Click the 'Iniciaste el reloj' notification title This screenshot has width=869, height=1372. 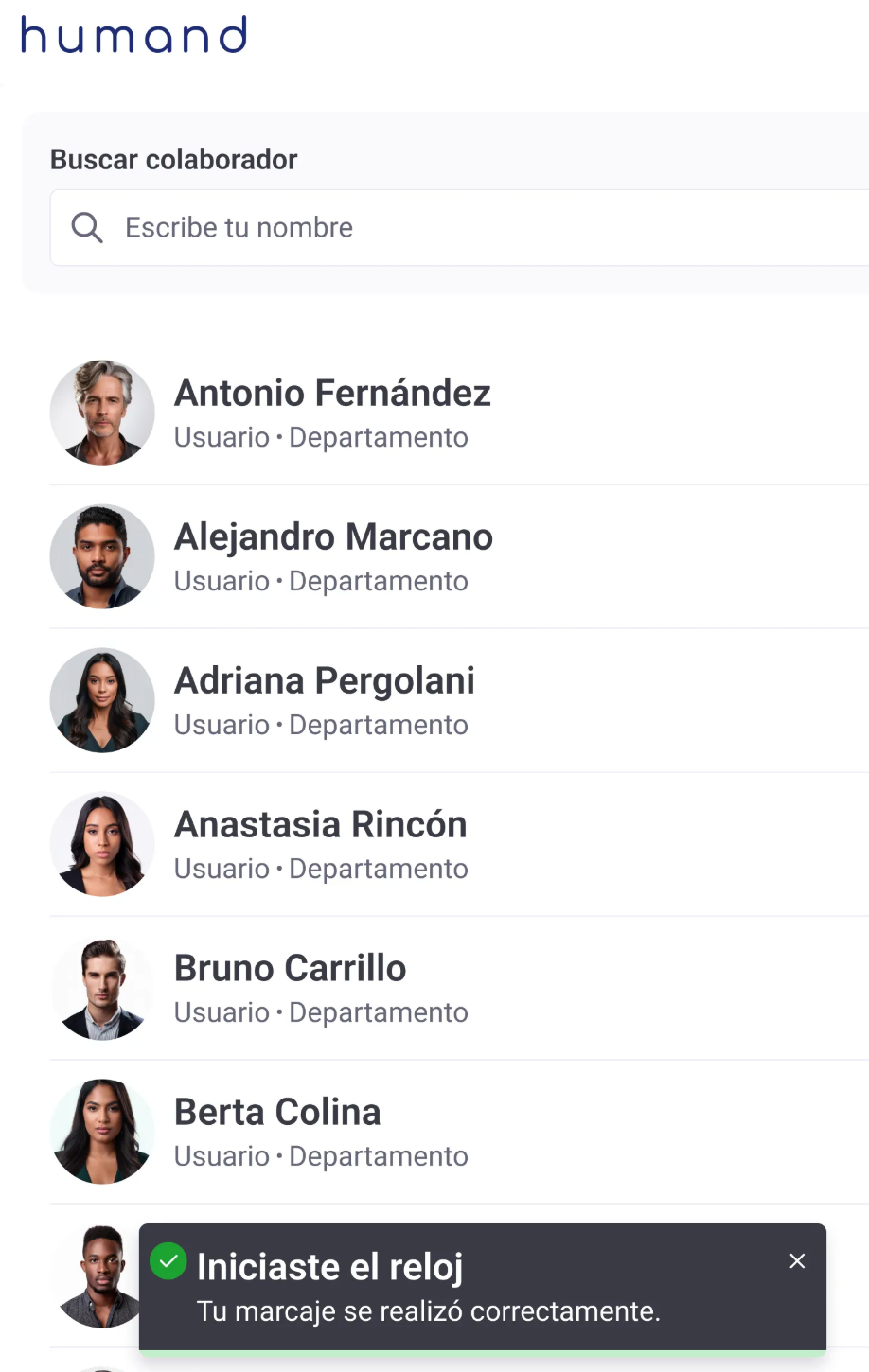329,1267
